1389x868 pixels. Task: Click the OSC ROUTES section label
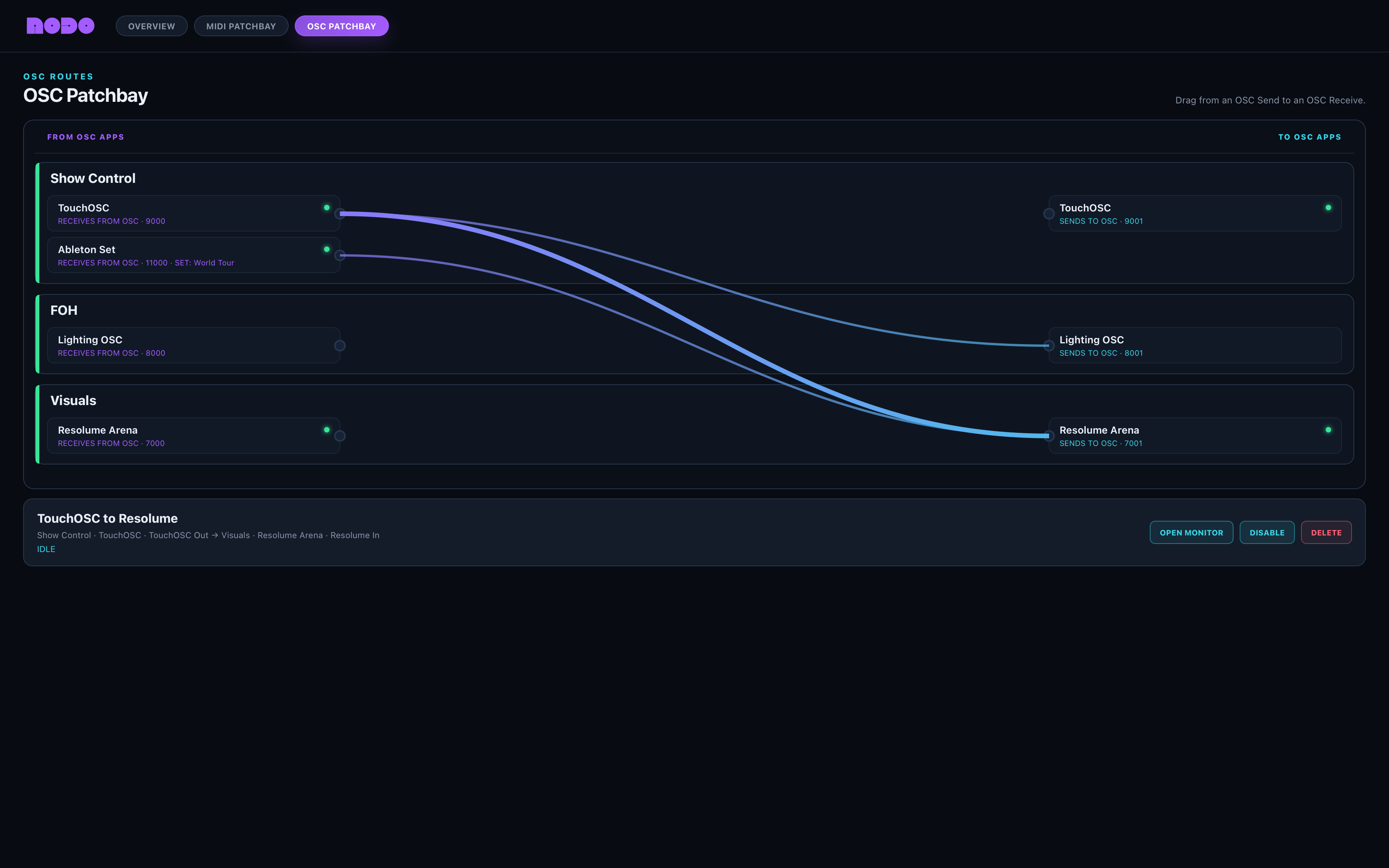tap(58, 76)
